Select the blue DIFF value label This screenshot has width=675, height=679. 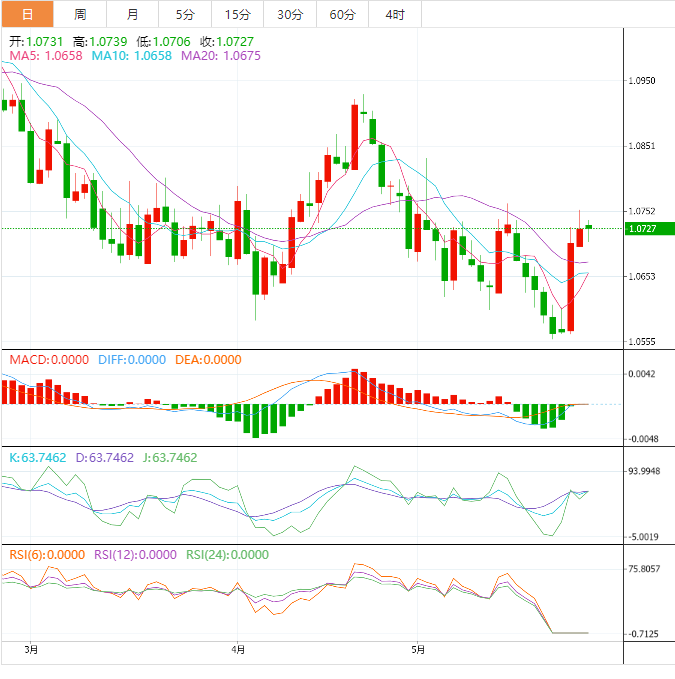(132, 360)
